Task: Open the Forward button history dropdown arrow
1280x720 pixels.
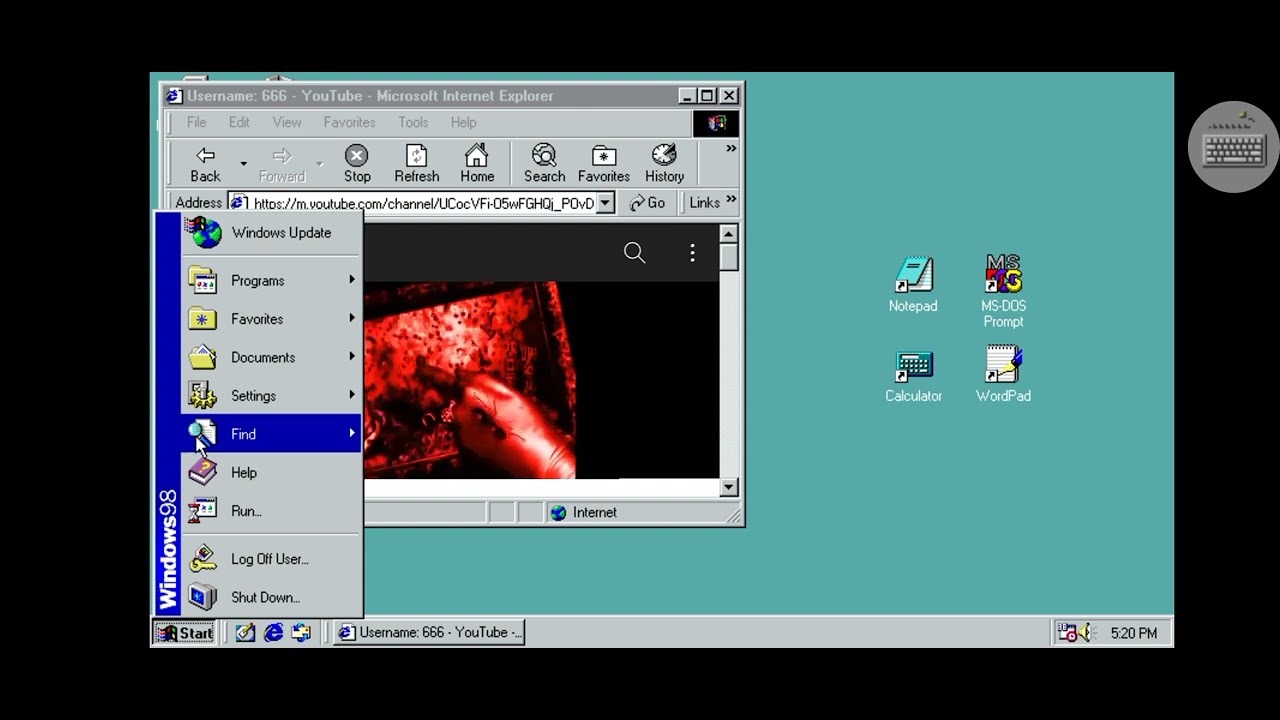Action: 320,164
